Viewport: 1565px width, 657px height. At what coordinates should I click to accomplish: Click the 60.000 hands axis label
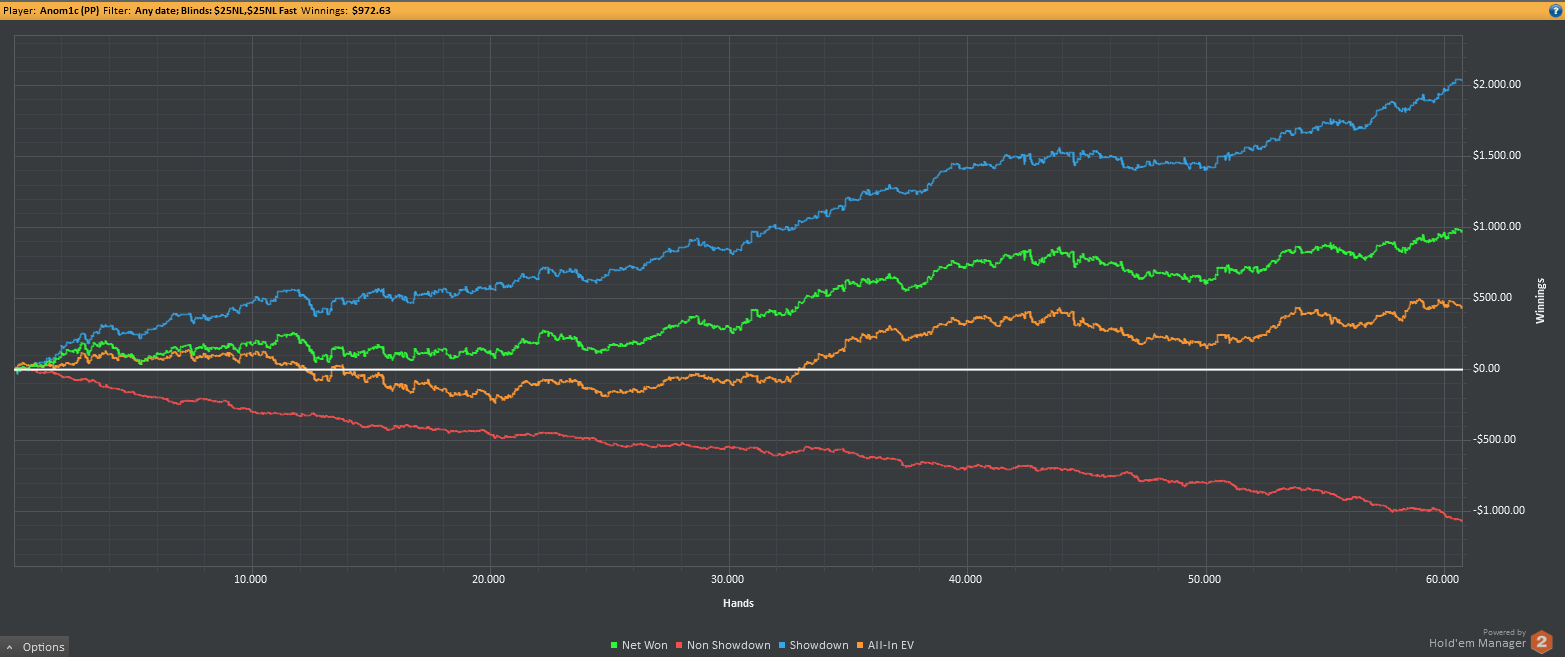1444,579
